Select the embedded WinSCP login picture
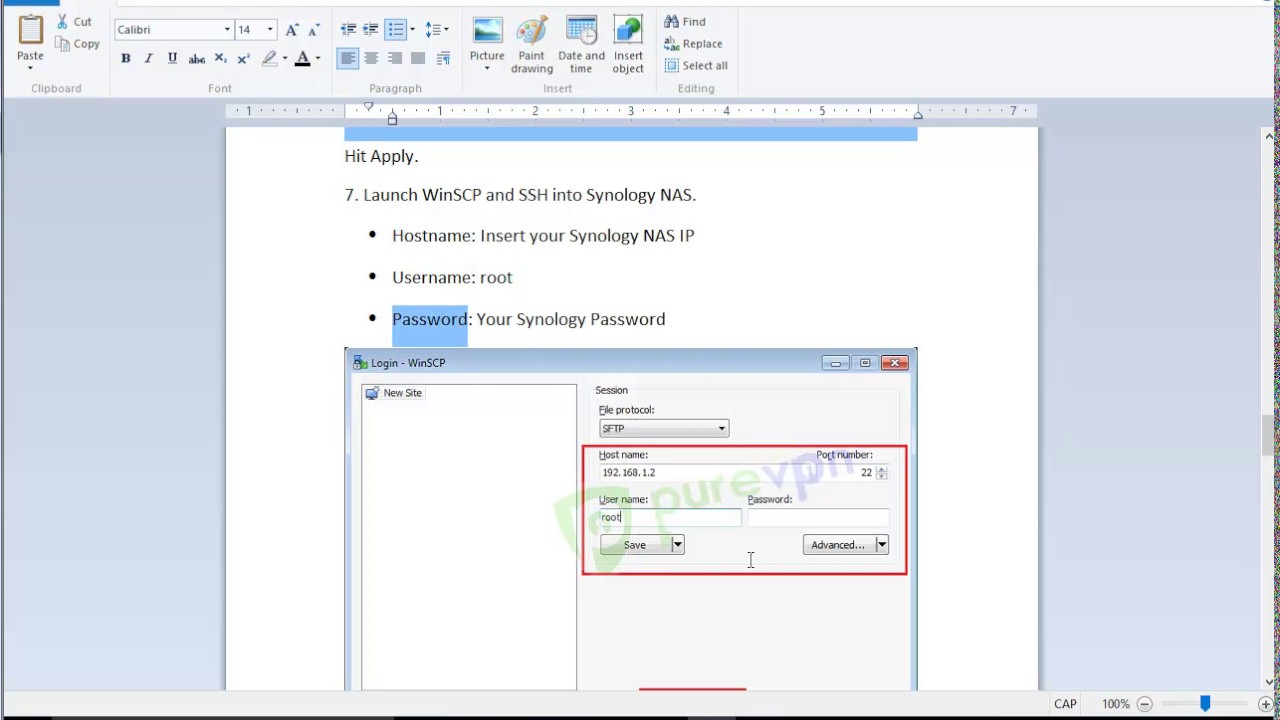The height and width of the screenshot is (720, 1280). [631, 519]
